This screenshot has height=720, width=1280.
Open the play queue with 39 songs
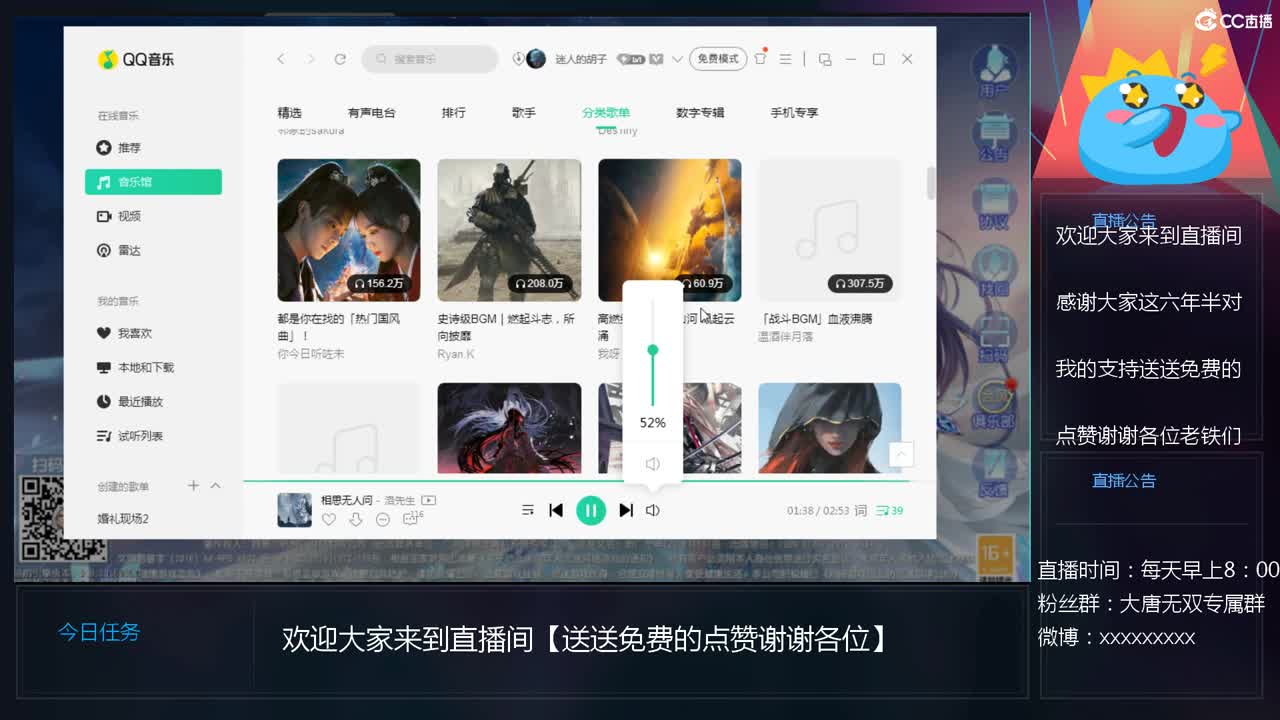point(890,510)
